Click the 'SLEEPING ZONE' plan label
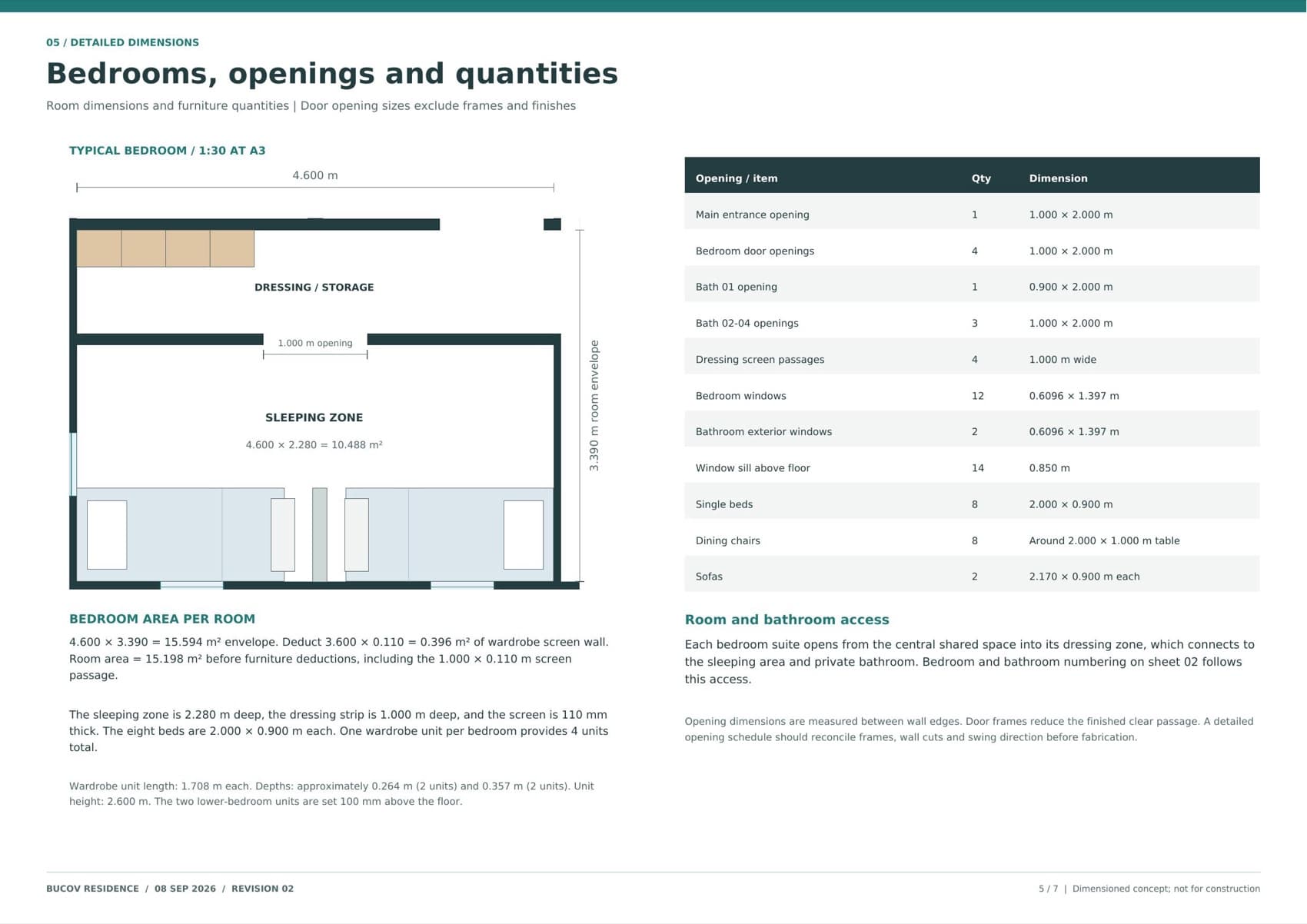Screen dimensions: 1307x924 314,417
